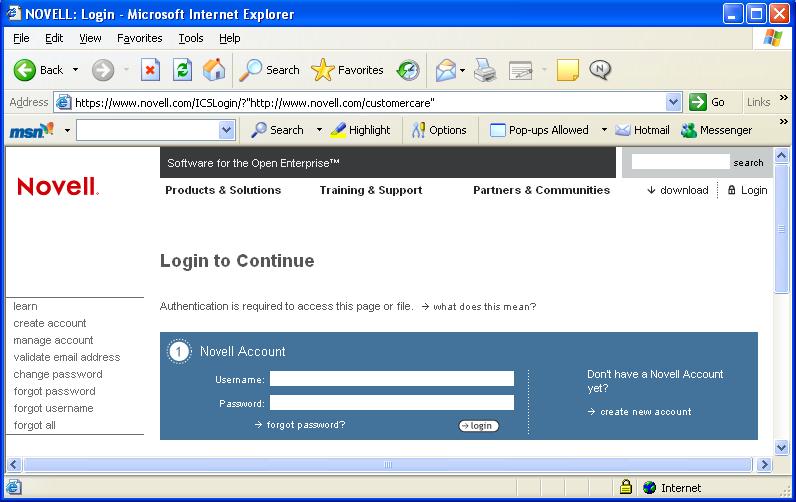
Task: Open the Favorites star toolbar button
Action: [347, 70]
